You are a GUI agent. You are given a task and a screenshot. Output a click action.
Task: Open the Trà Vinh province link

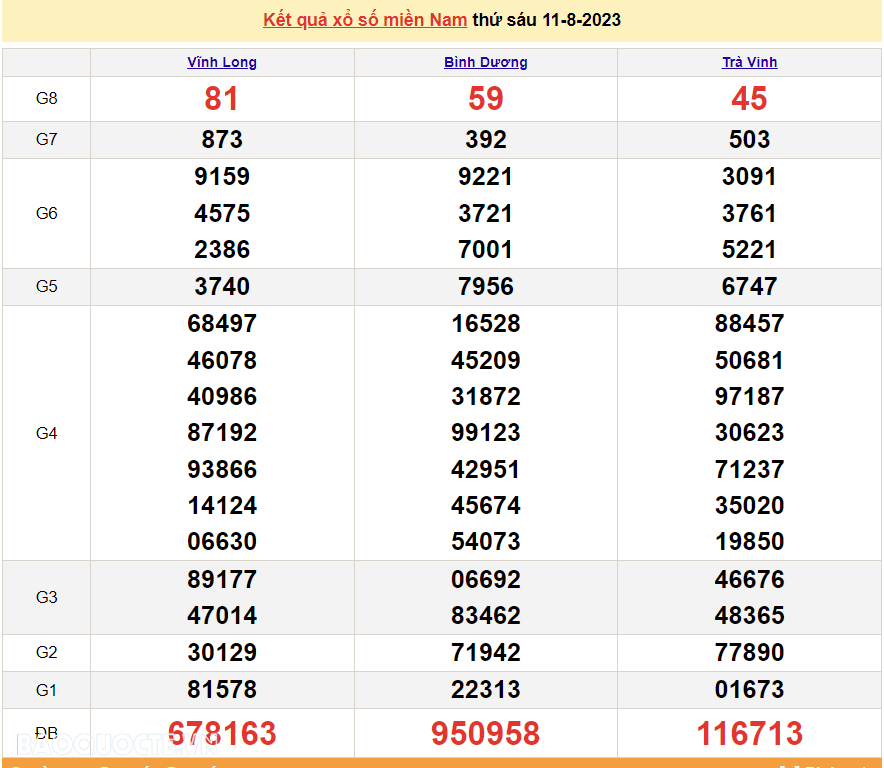tap(749, 62)
